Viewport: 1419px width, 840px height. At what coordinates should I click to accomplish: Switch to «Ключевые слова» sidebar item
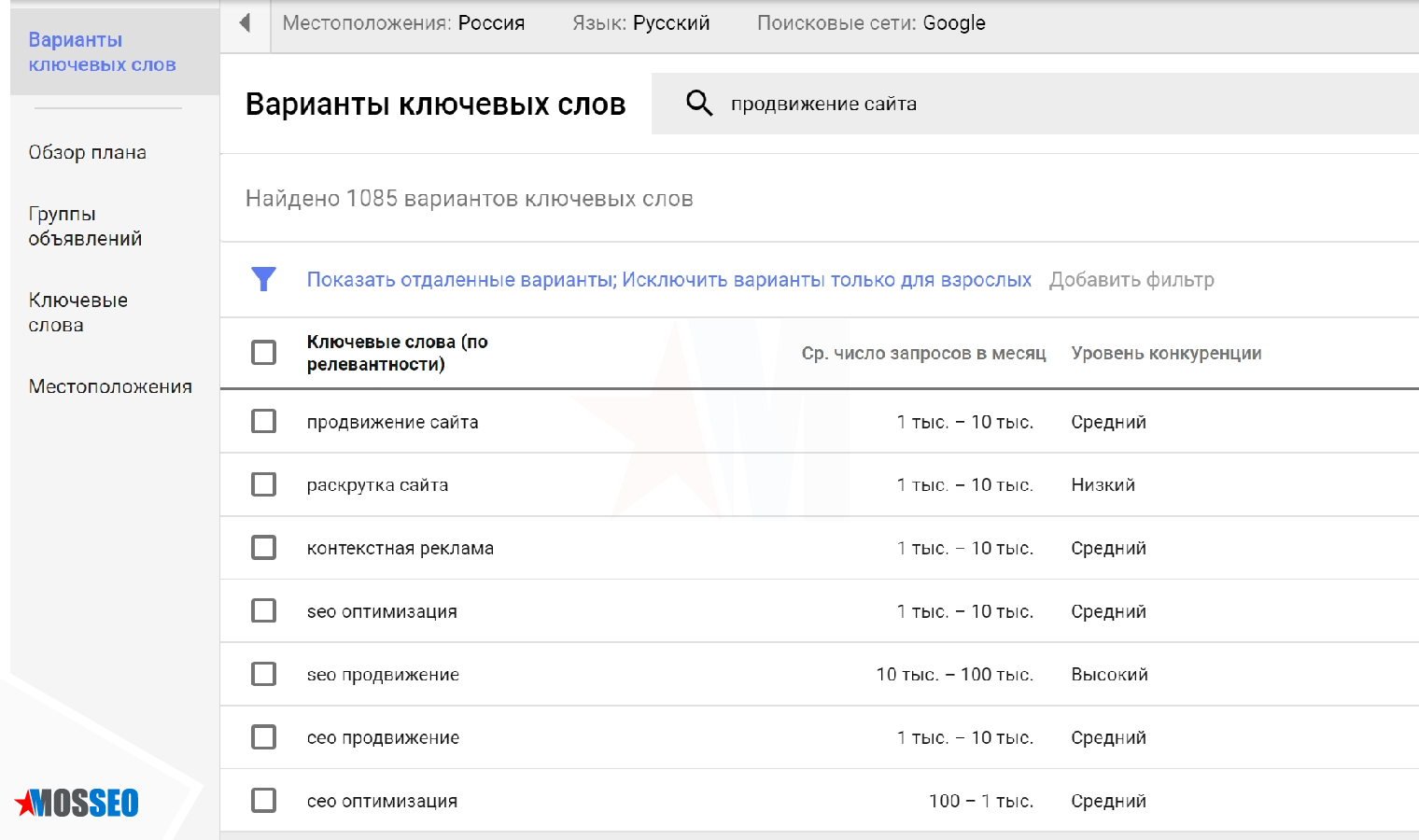click(x=78, y=312)
